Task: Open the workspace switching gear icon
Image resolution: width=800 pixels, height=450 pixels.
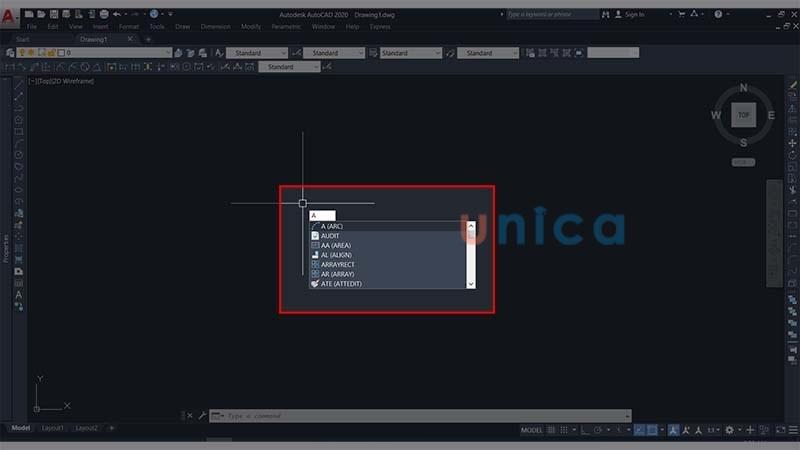Action: coord(729,430)
